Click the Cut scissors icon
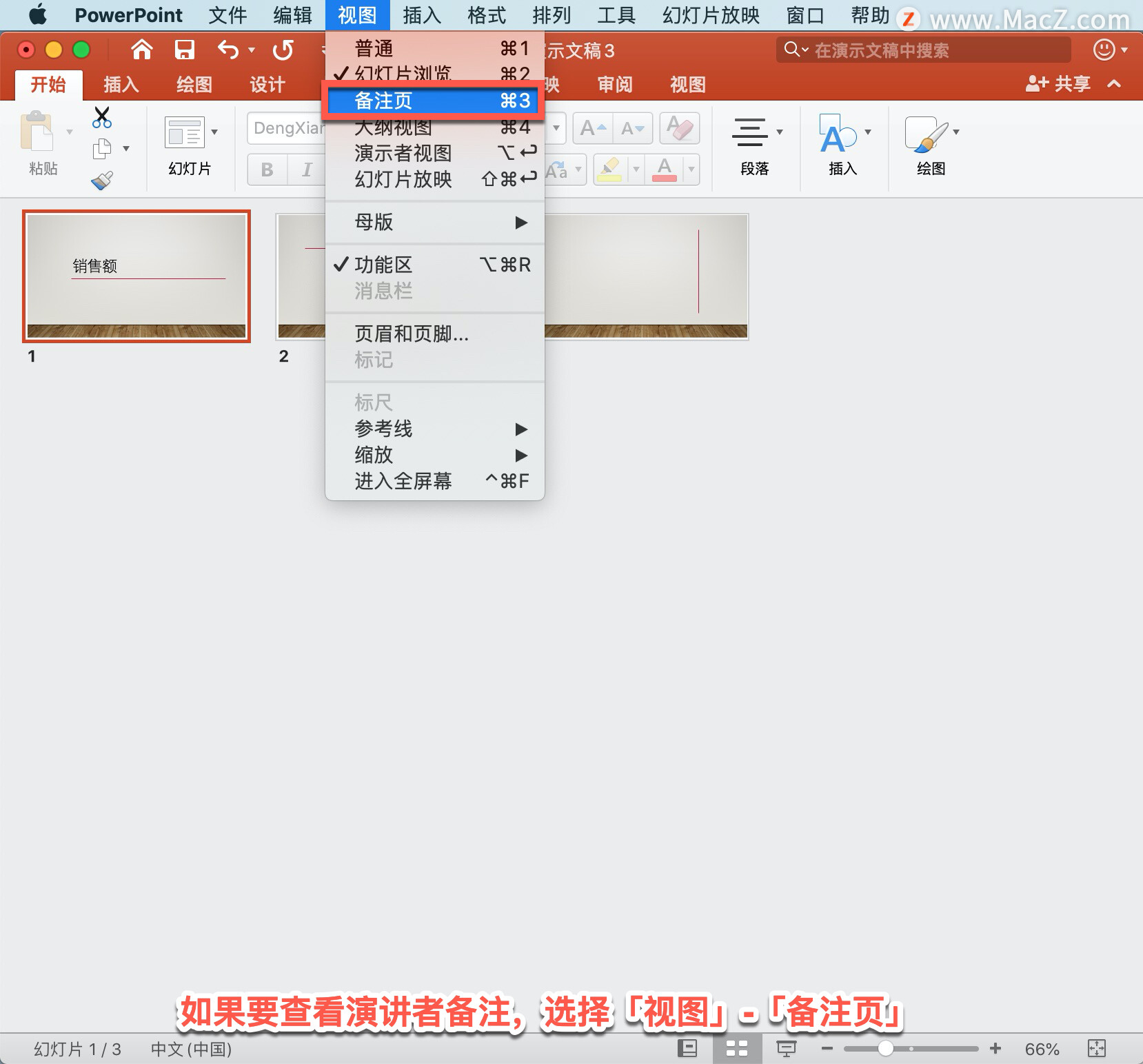The image size is (1143, 1064). click(102, 117)
